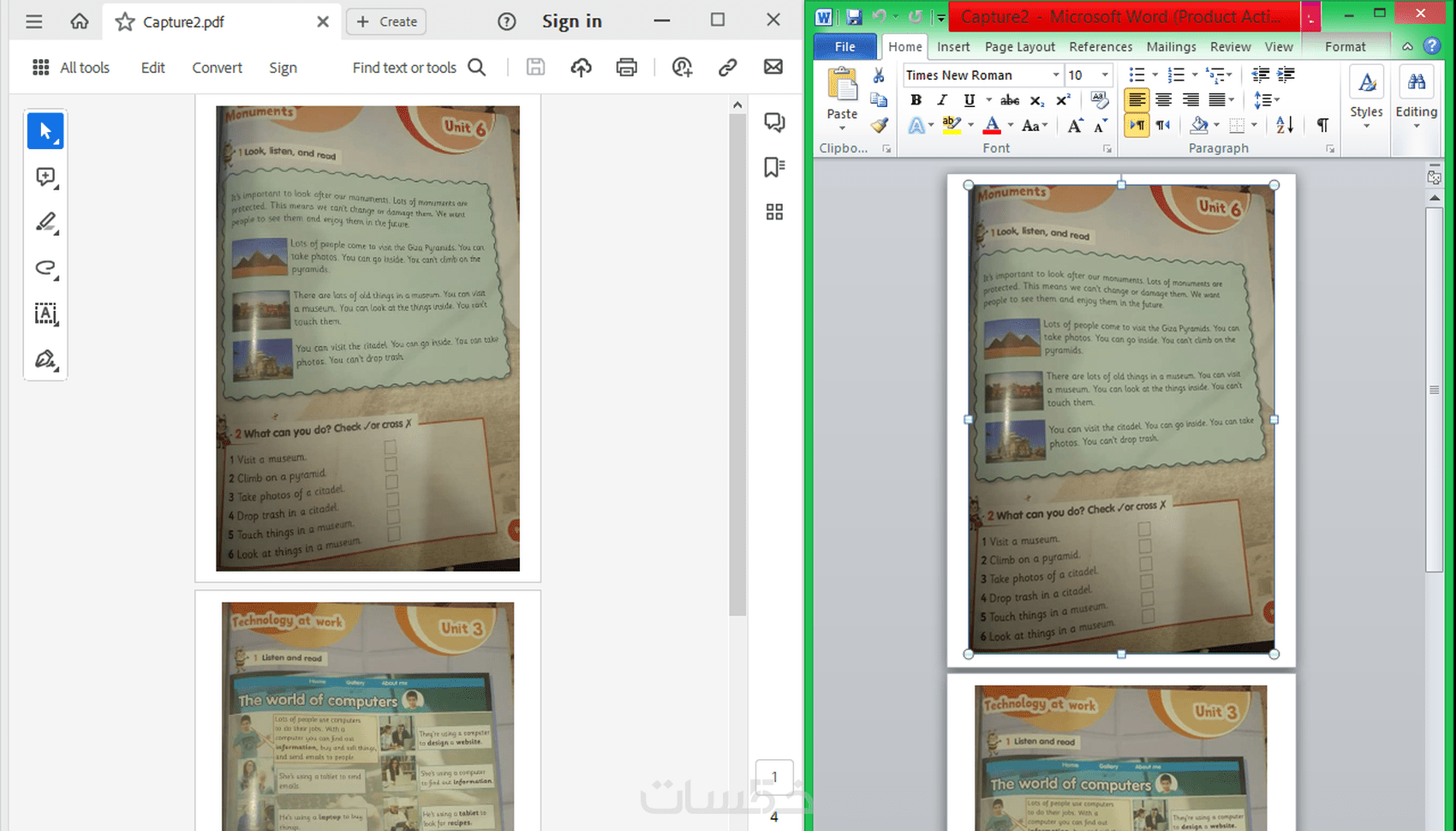This screenshot has height=831, width=1456.
Task: Open Acrobat help question mark
Action: click(507, 21)
